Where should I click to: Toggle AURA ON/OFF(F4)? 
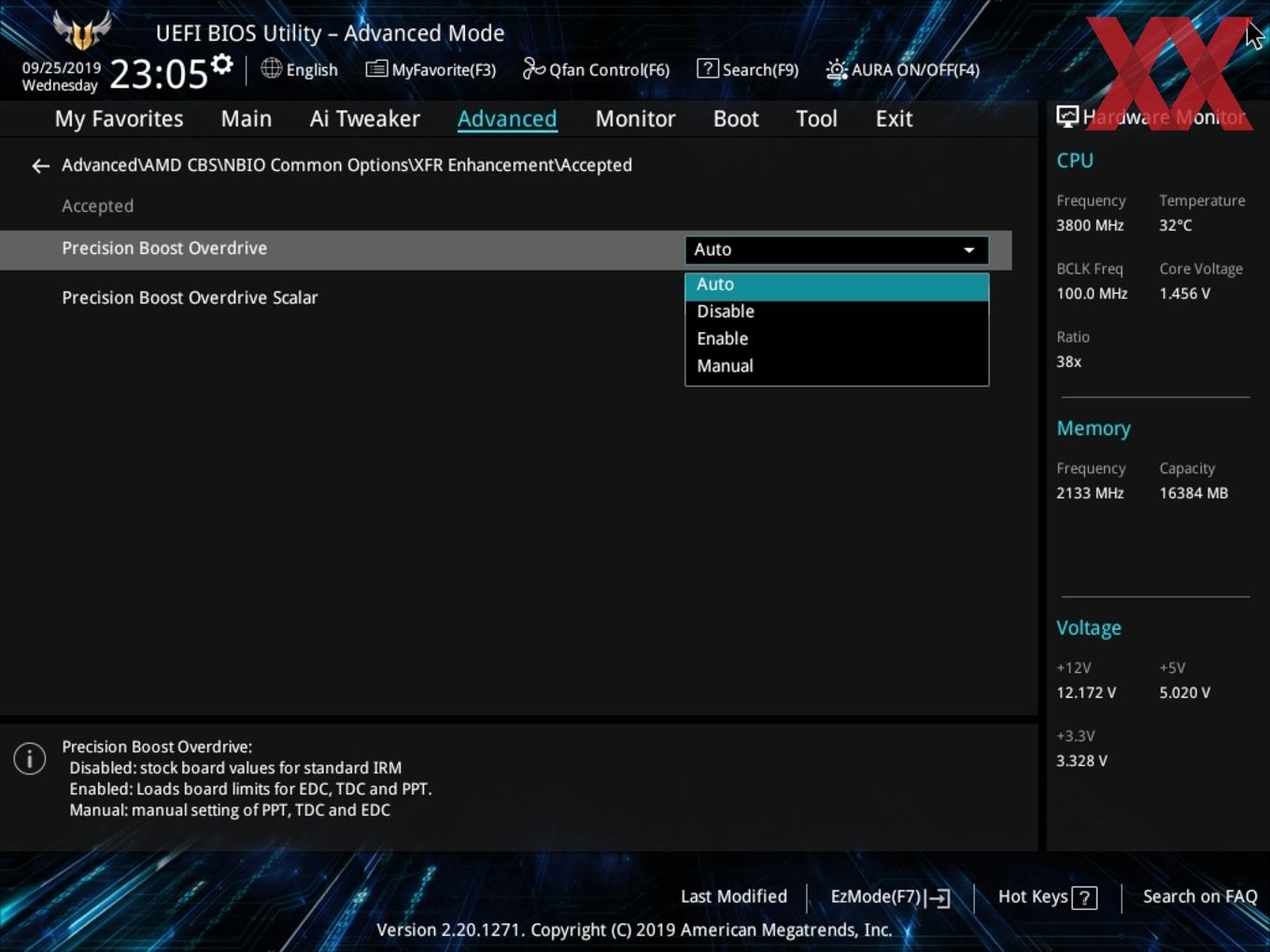point(902,69)
